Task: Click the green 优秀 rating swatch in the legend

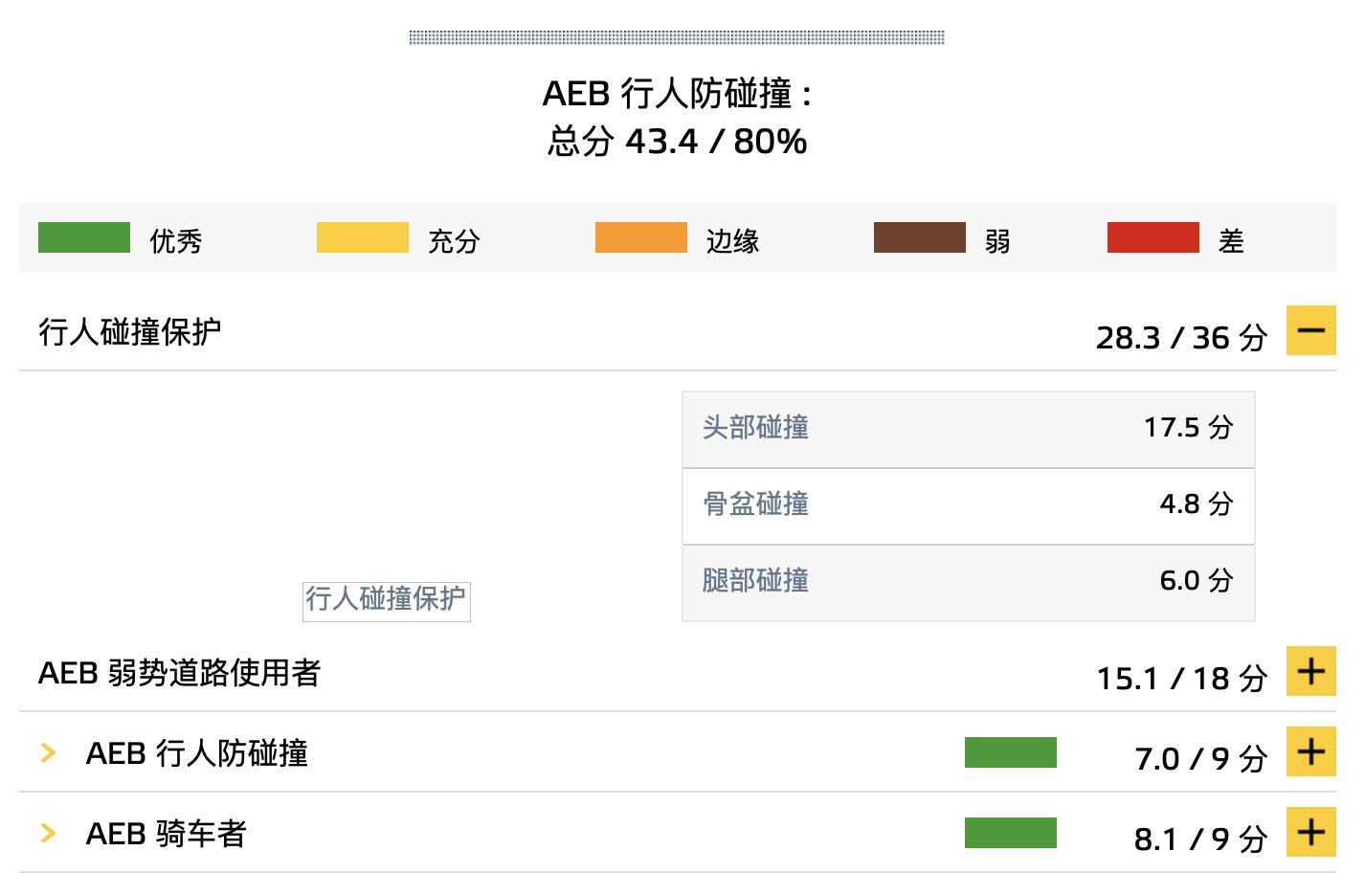Action: pyautogui.click(x=83, y=237)
